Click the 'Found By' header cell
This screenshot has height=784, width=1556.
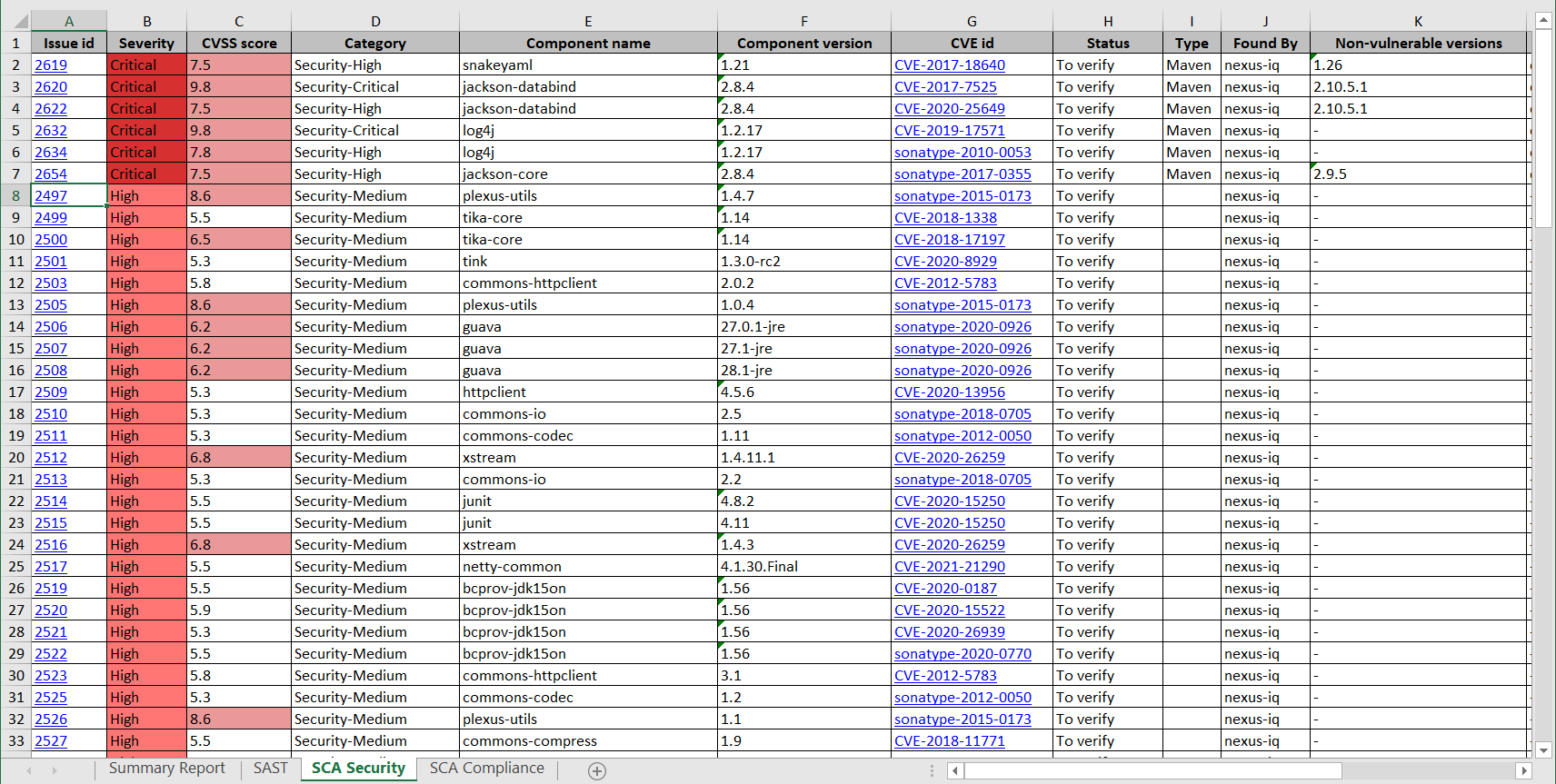tap(1265, 43)
